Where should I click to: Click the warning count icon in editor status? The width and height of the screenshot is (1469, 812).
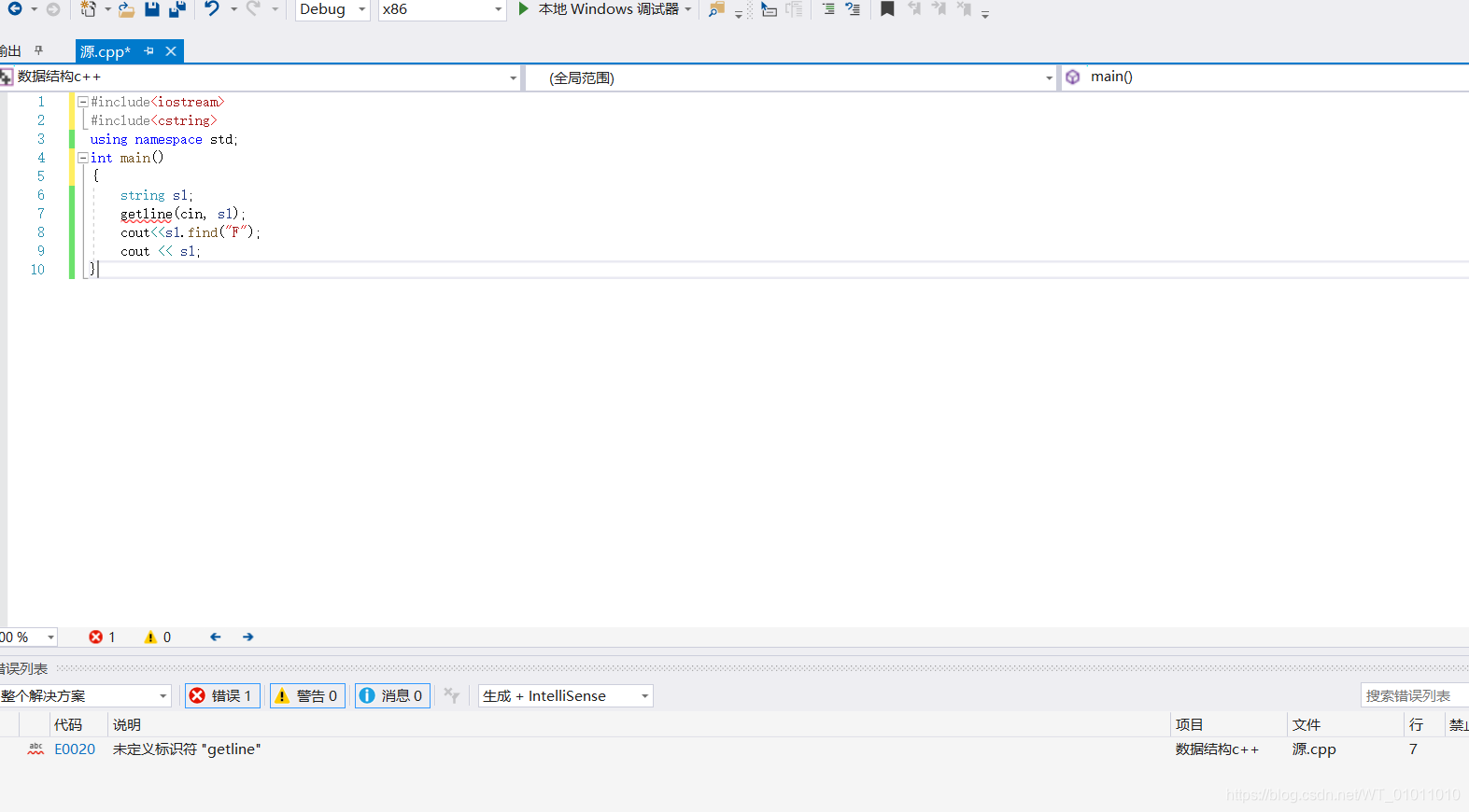pos(150,637)
